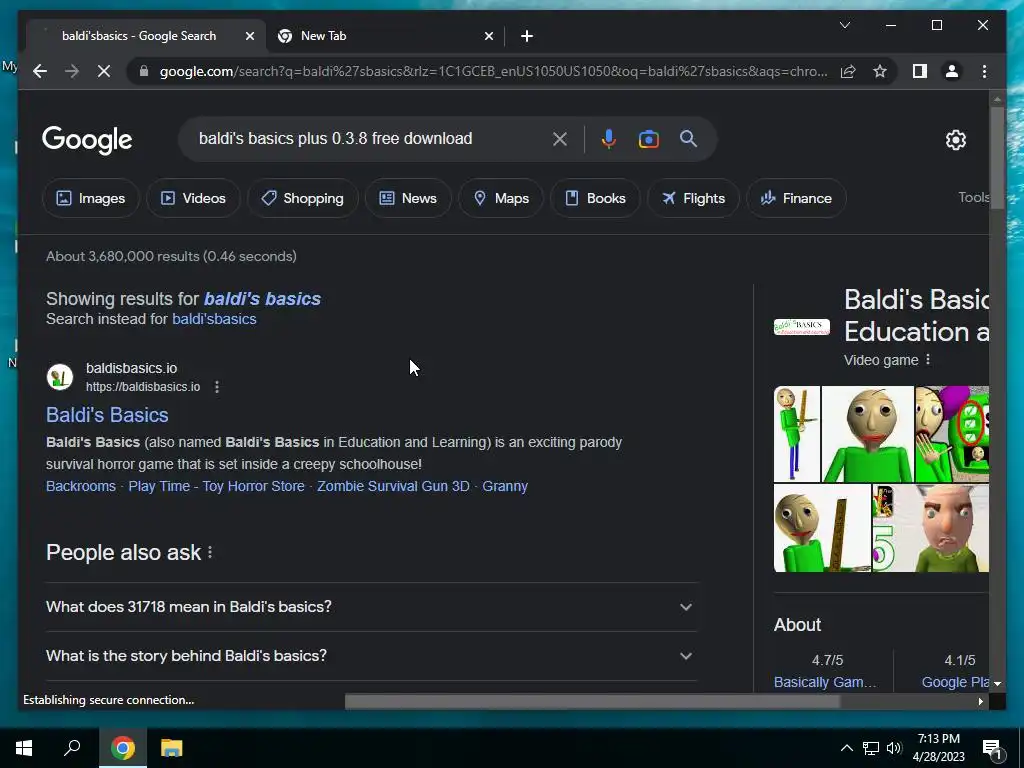Share this page via the share icon
Viewport: 1024px width, 768px height.
[848, 71]
